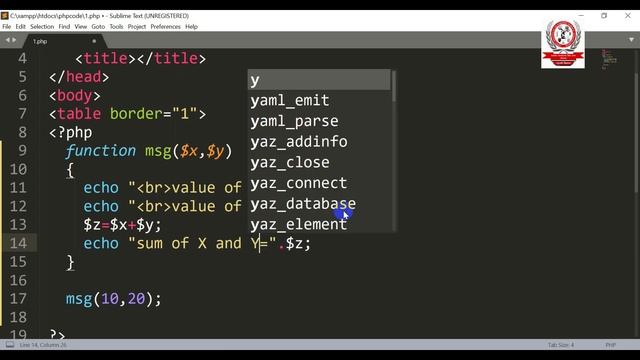Click line number 14 in gutter
Screen dimensions: 640x360
pyautogui.click(x=18, y=243)
